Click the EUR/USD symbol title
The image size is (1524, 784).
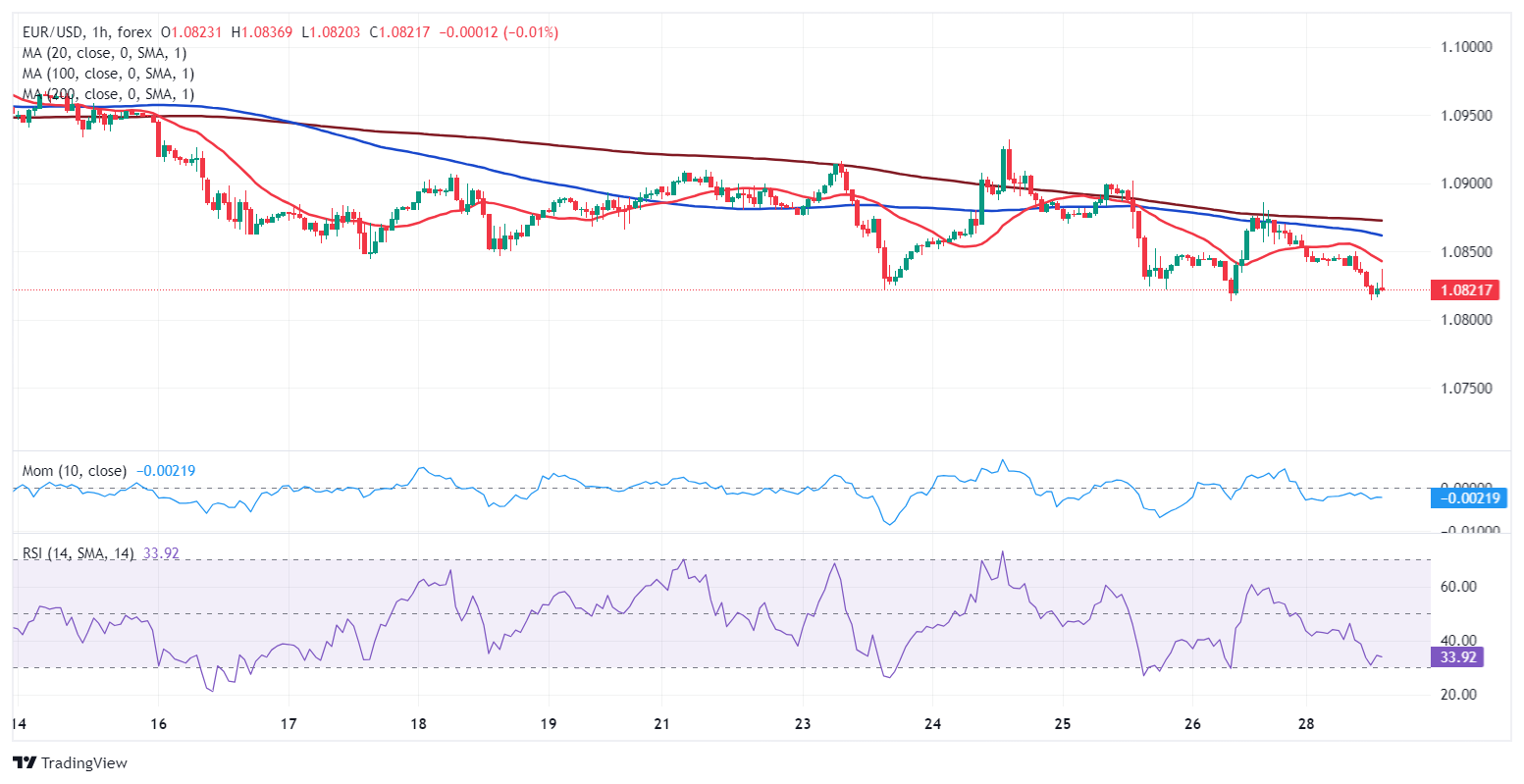(54, 32)
